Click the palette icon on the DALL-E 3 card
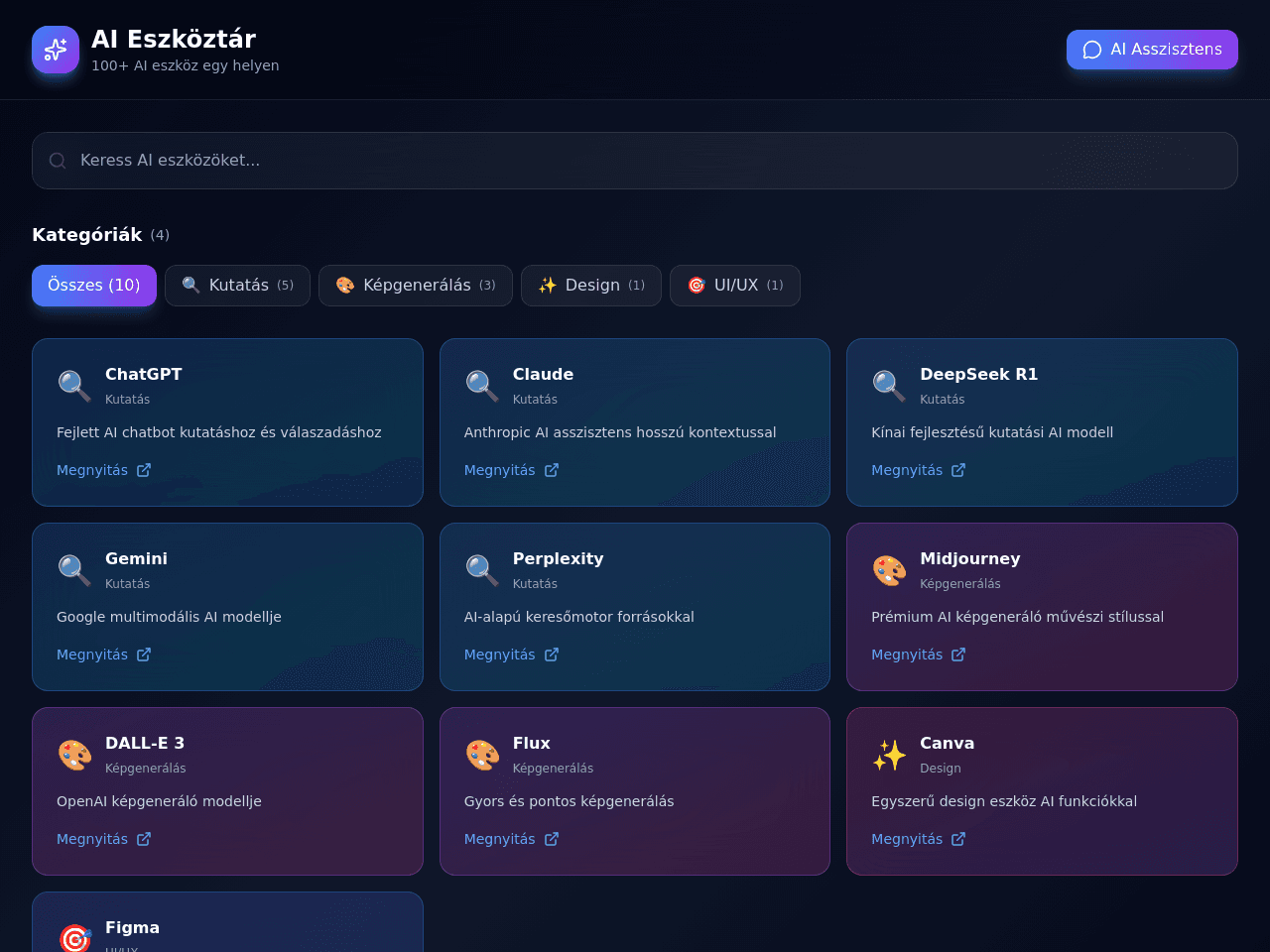Viewport: 1270px width, 952px height. pos(74,754)
